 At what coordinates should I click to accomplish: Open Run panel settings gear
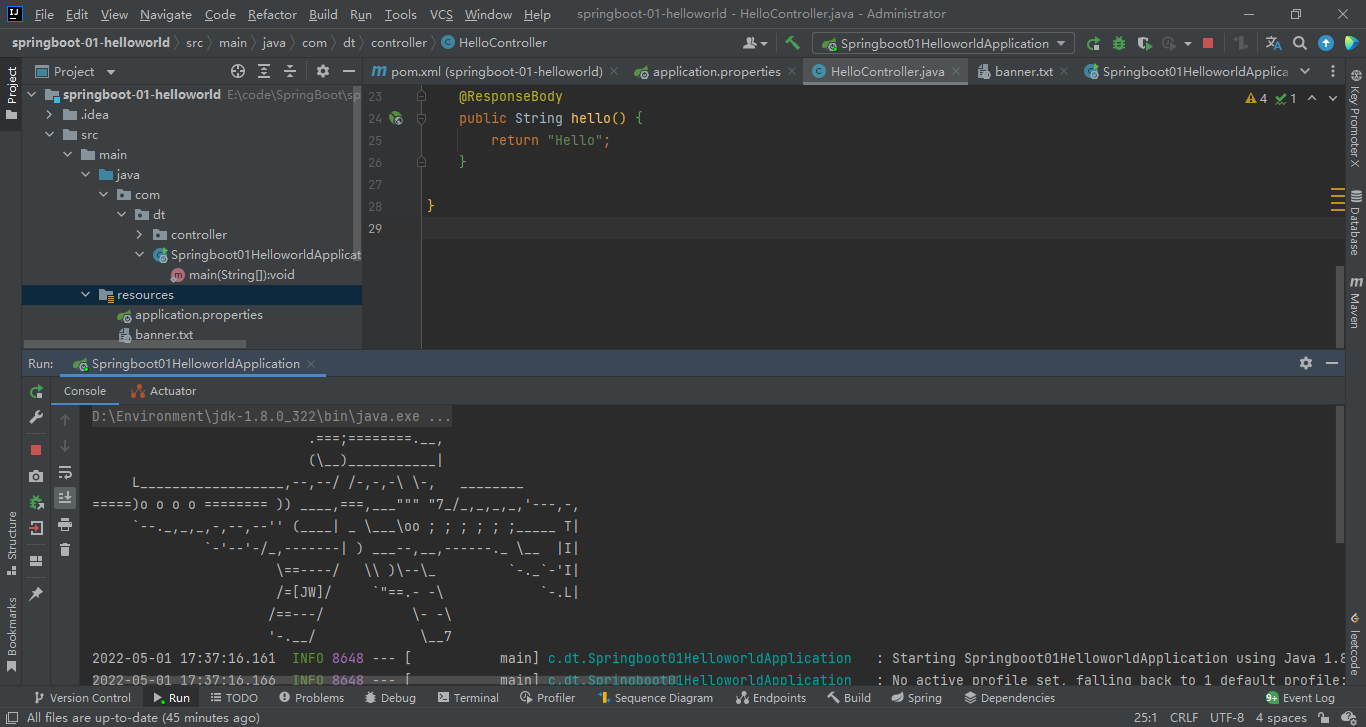point(1306,363)
